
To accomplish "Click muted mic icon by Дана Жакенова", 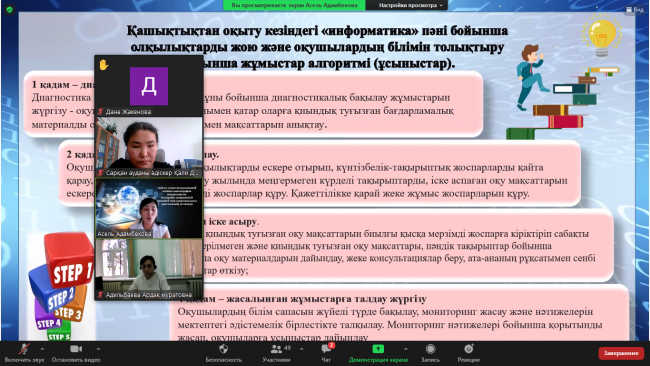I will [100, 111].
